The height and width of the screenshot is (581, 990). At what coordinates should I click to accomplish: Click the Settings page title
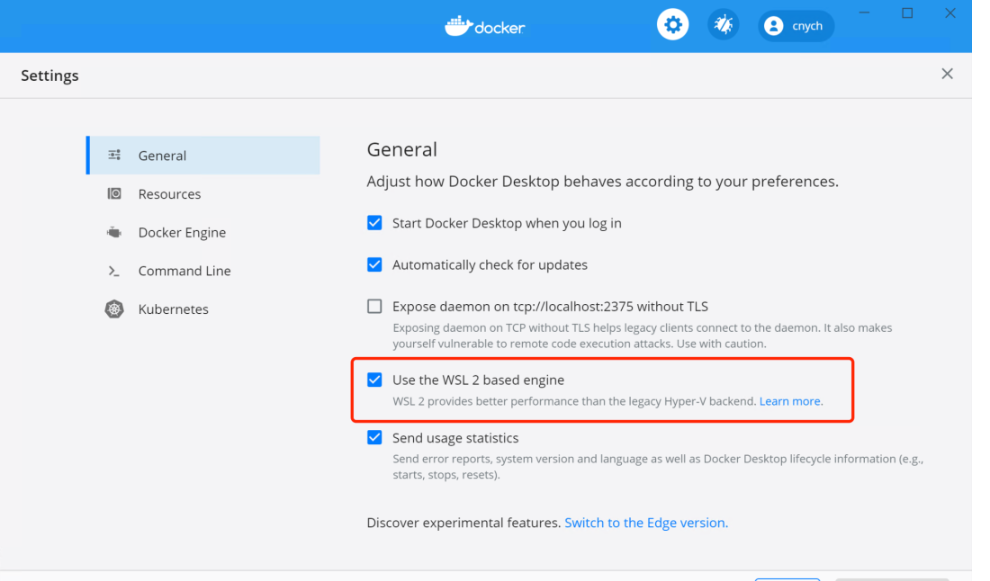[x=50, y=76]
